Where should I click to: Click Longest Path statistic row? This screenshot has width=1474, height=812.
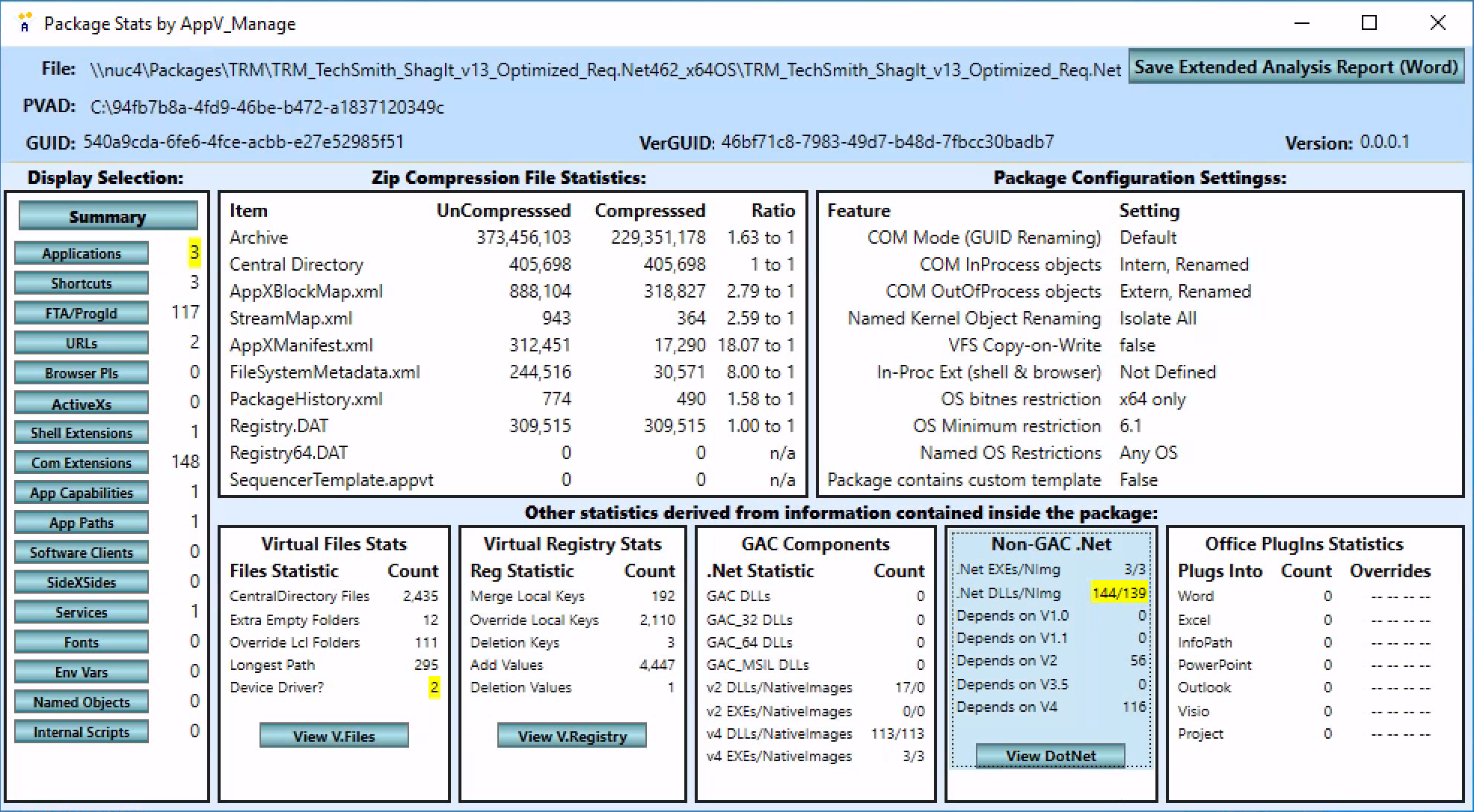(334, 665)
